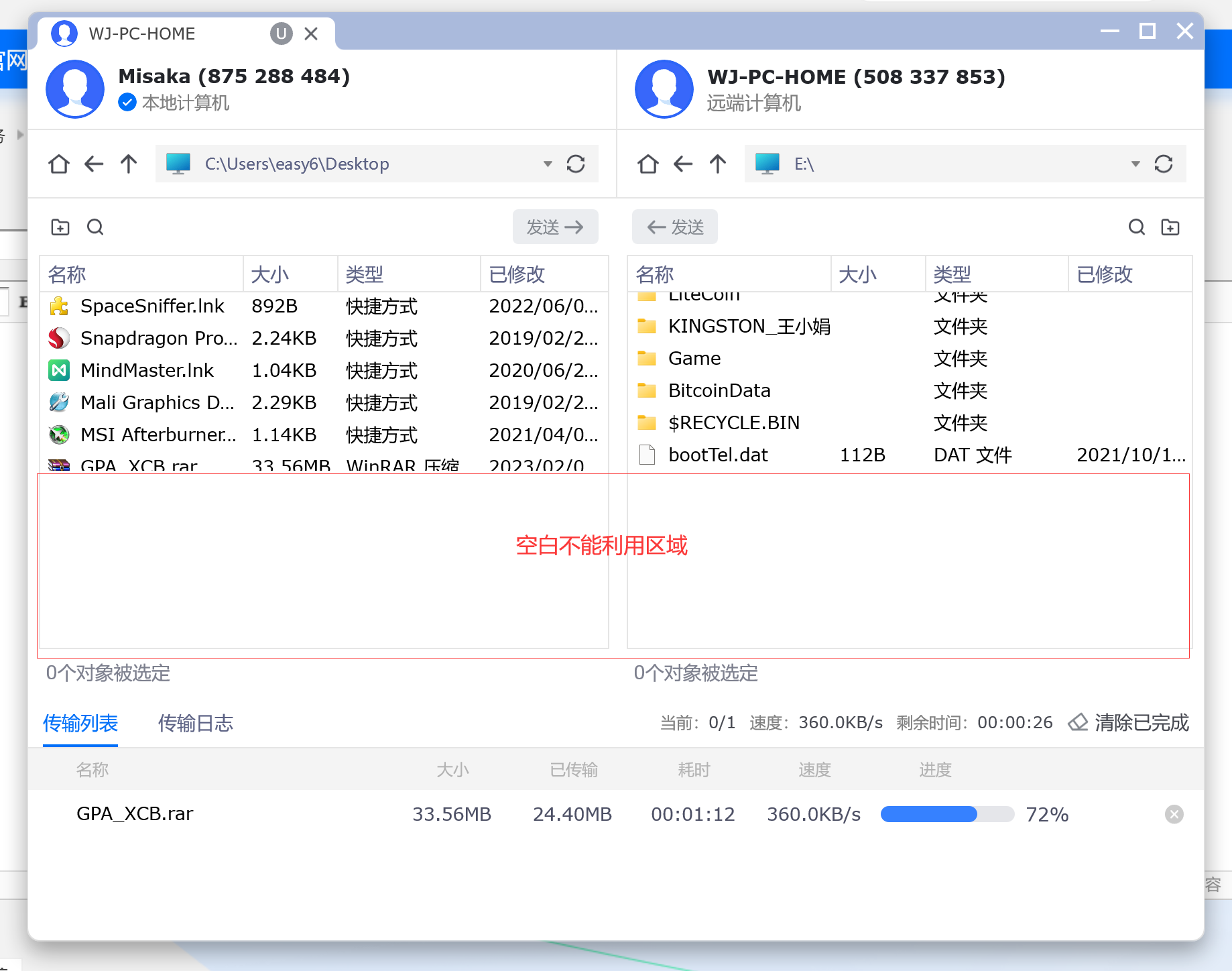1232x971 pixels.
Task: Refresh the local Desktop folder listing
Action: click(576, 164)
